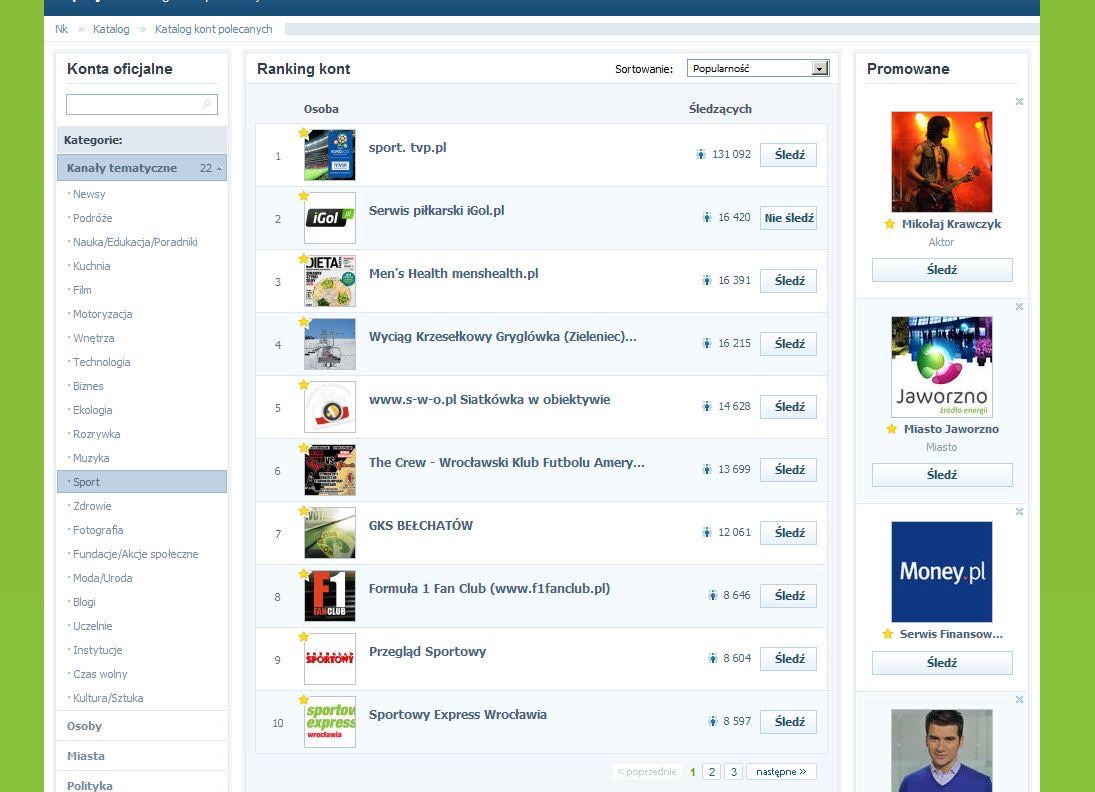Open the Jaworzno city logo image
This screenshot has height=792, width=1095.
tap(941, 367)
